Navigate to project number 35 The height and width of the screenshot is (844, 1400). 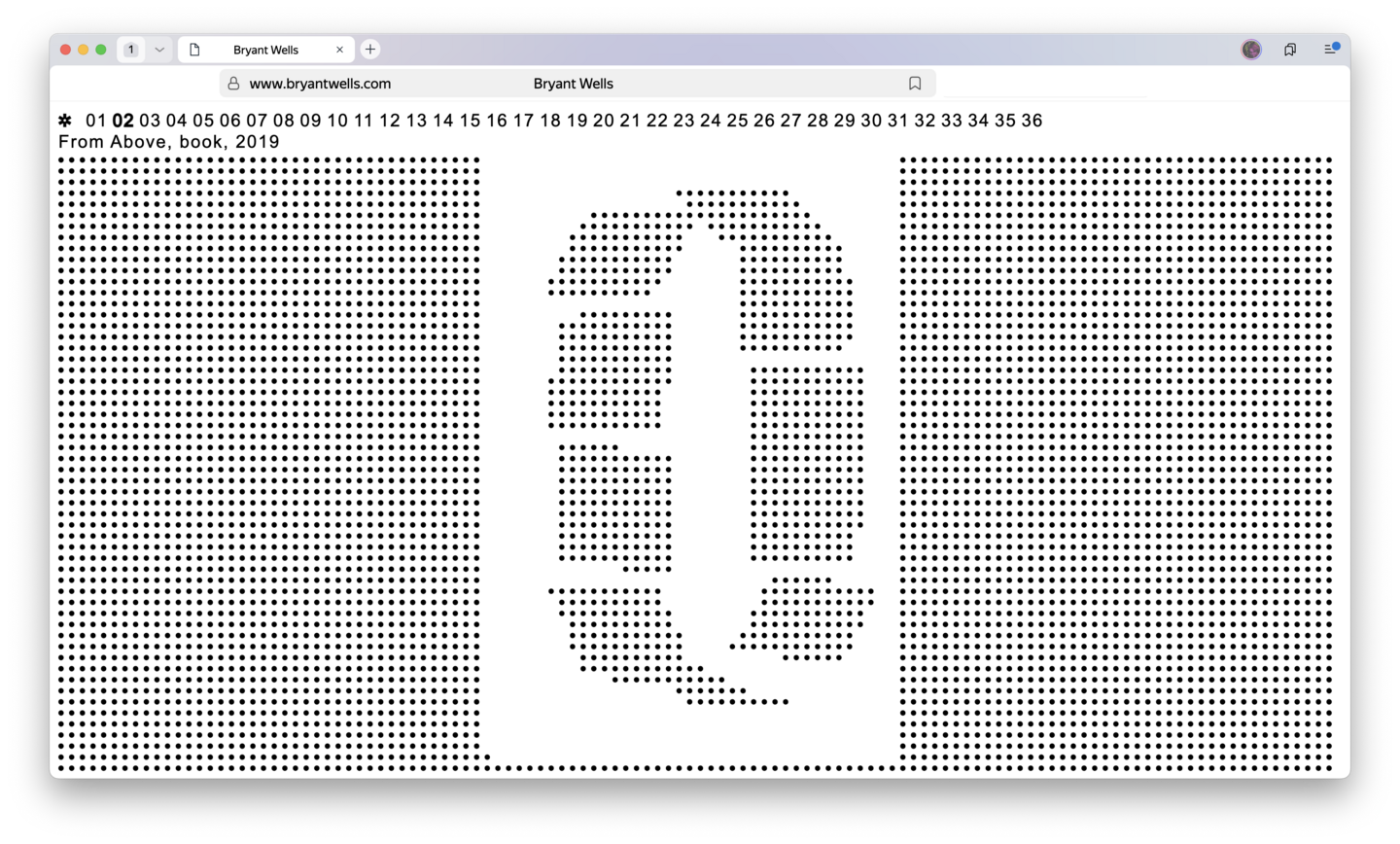point(1005,121)
